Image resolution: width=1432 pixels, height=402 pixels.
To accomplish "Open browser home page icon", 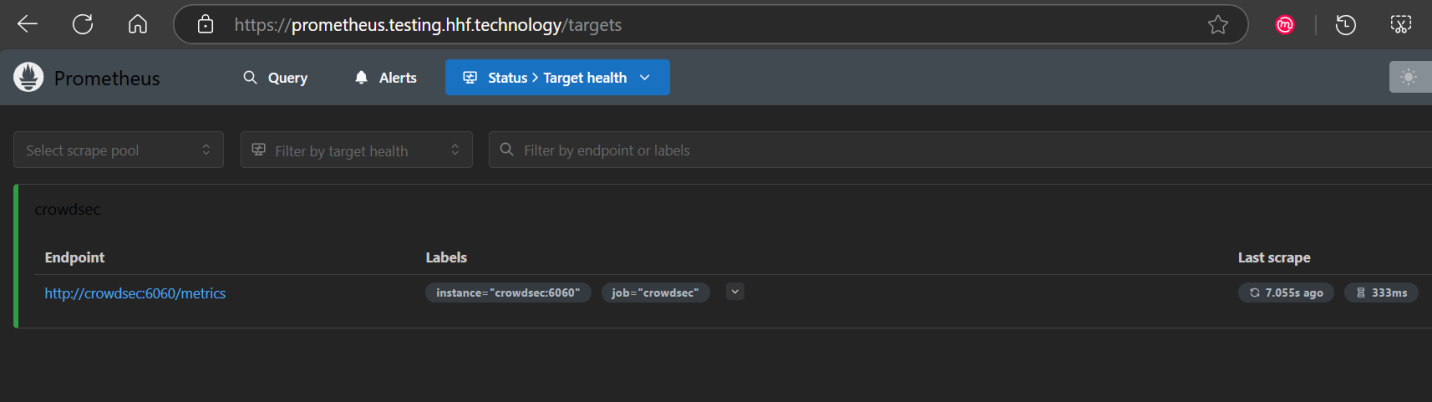I will [x=138, y=24].
